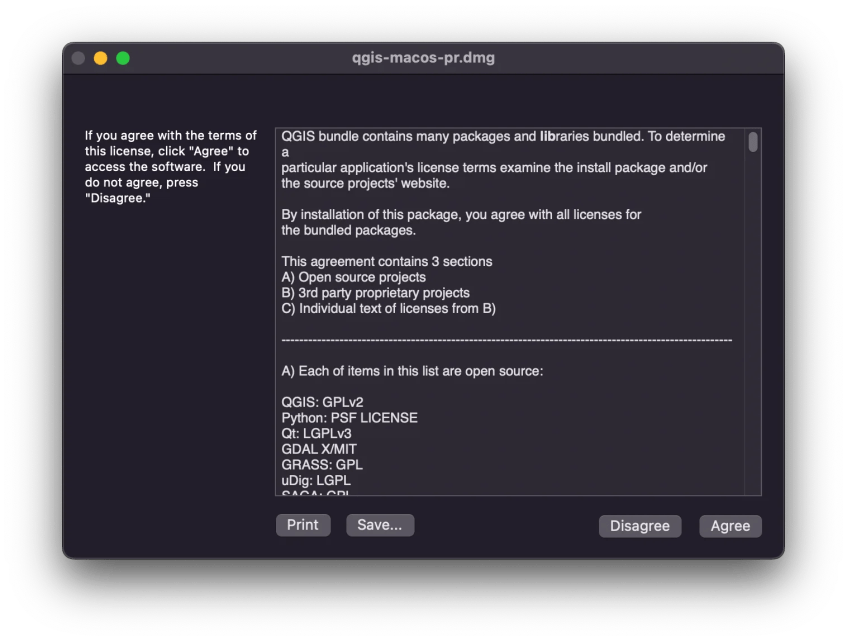Open the Save... dialog for the license
This screenshot has width=847, height=641.
380,525
